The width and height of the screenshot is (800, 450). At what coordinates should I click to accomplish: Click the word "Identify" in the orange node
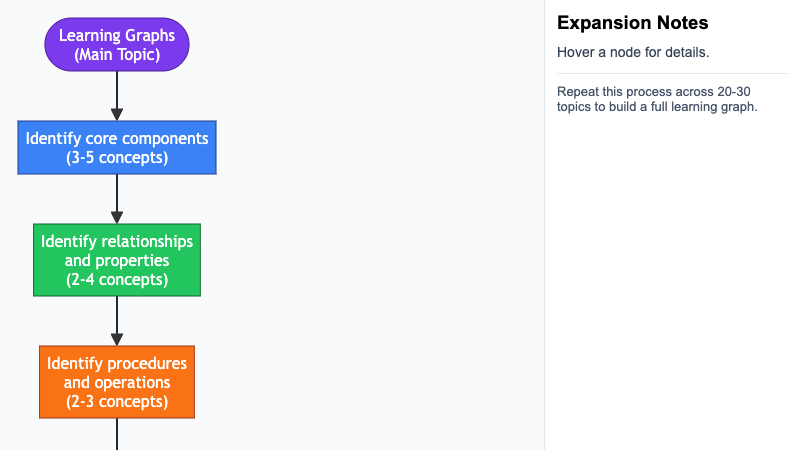(x=75, y=362)
